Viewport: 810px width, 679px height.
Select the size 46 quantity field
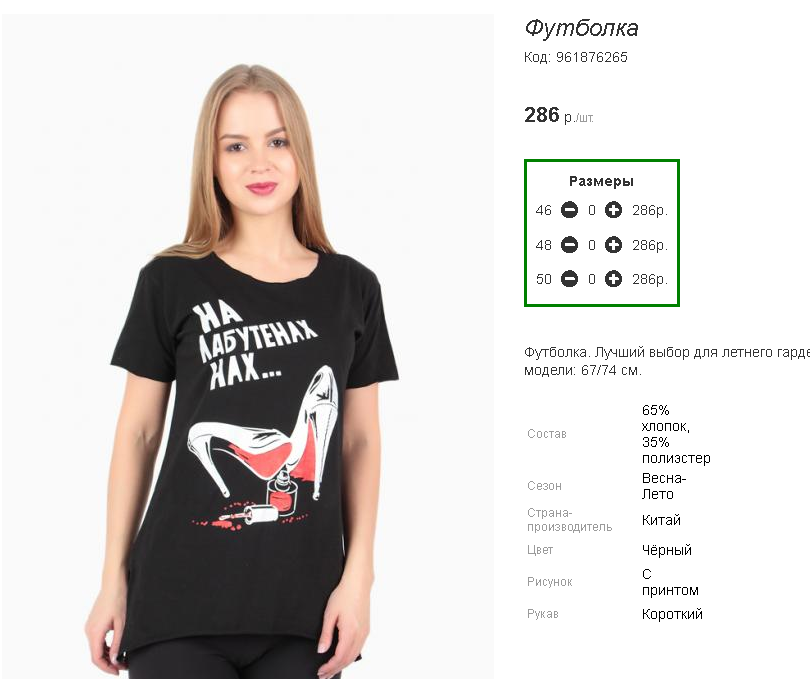click(591, 210)
